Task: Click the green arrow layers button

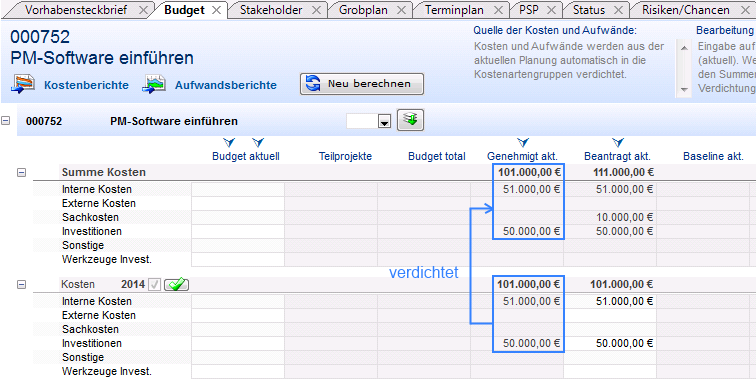Action: pos(410,120)
